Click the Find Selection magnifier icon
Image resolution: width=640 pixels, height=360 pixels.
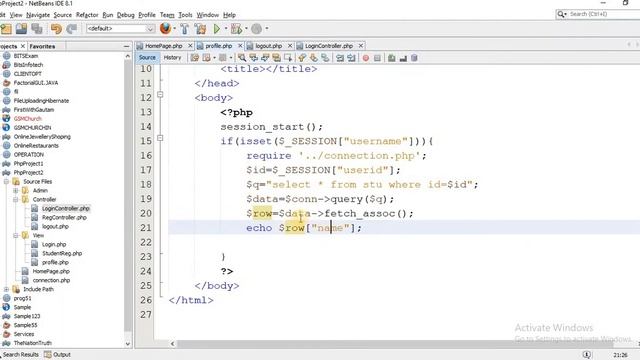[242, 58]
